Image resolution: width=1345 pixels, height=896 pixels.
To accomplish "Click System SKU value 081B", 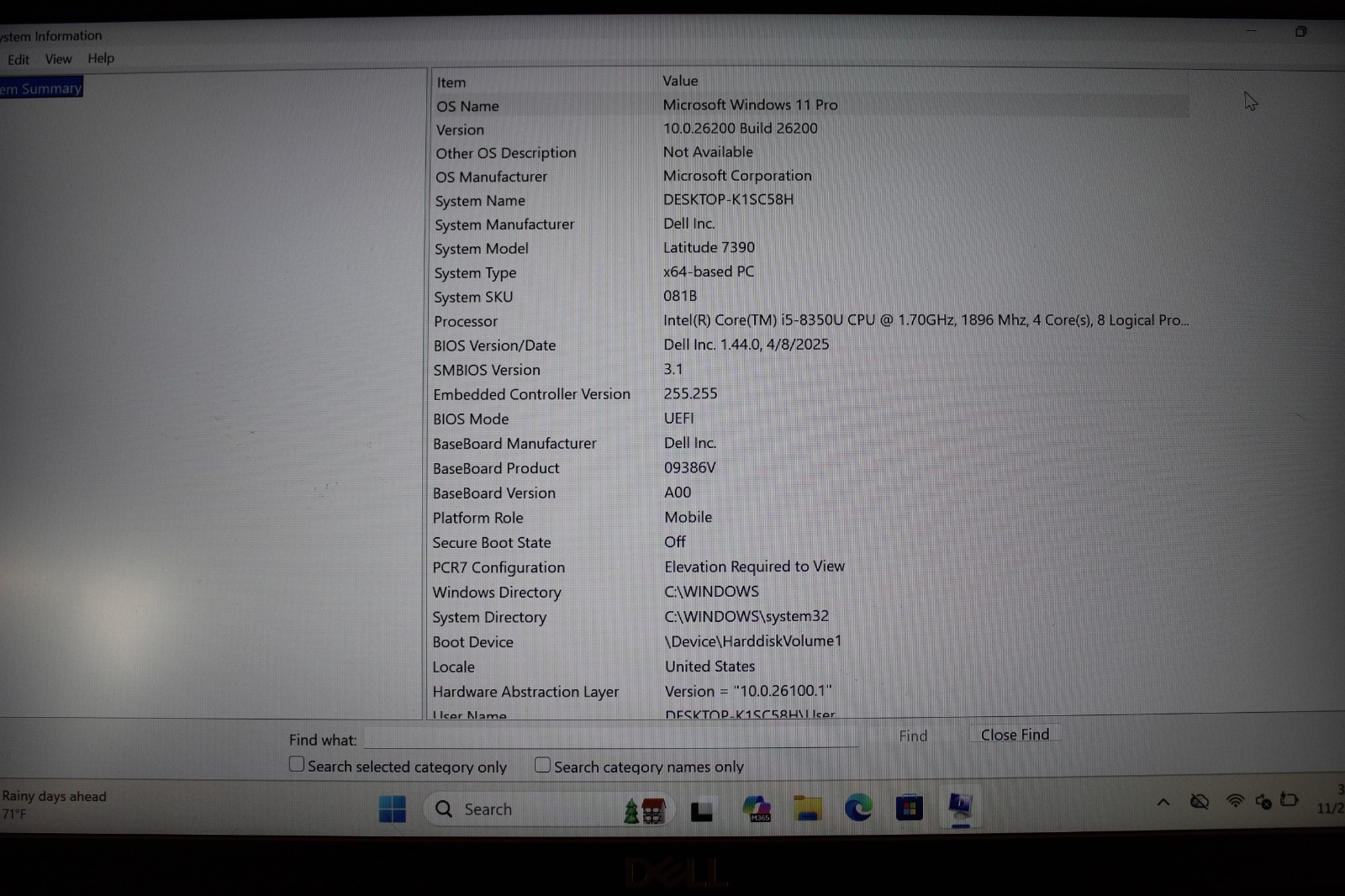I will pyautogui.click(x=680, y=296).
